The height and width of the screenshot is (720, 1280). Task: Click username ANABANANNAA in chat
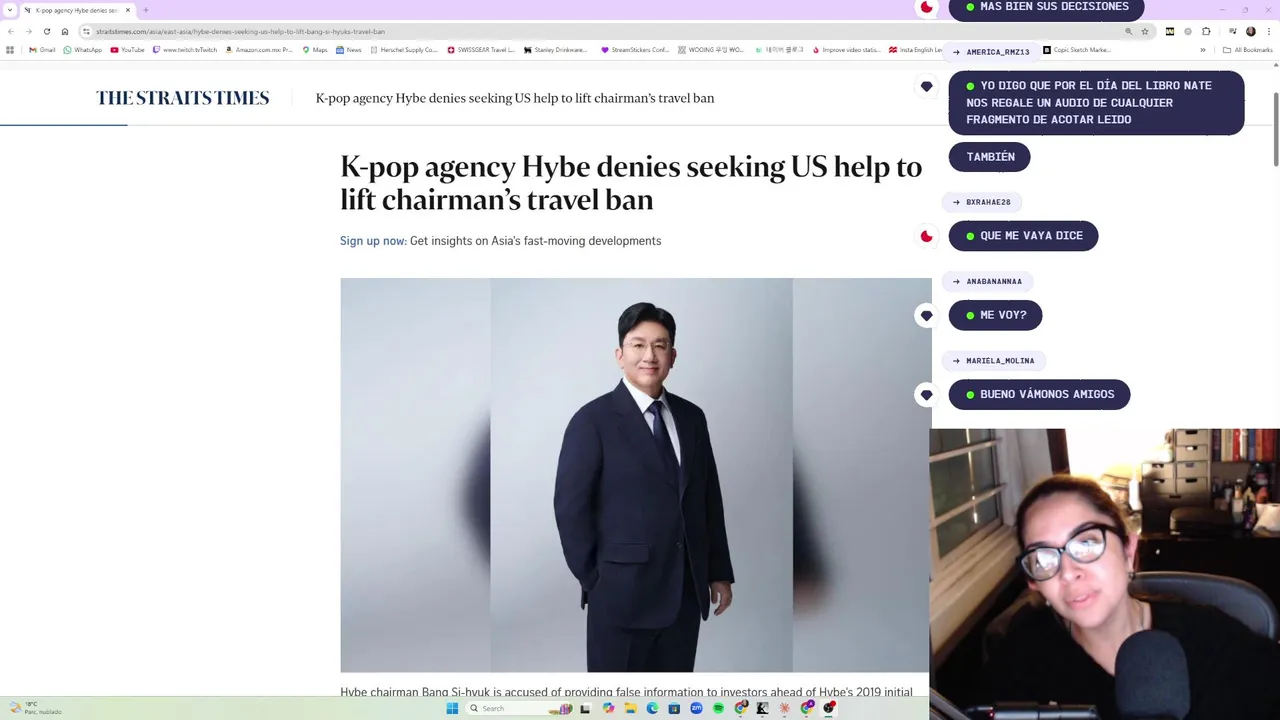pyautogui.click(x=994, y=282)
